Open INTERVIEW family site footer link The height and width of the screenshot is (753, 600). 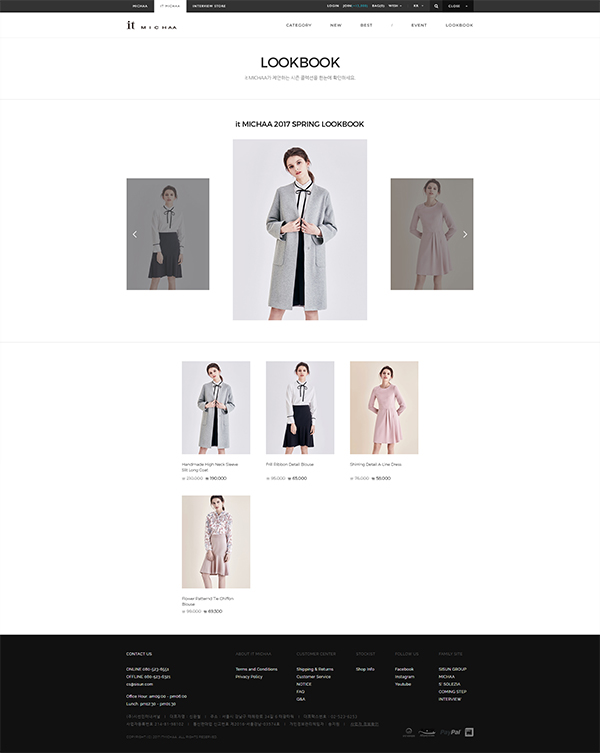[450, 699]
